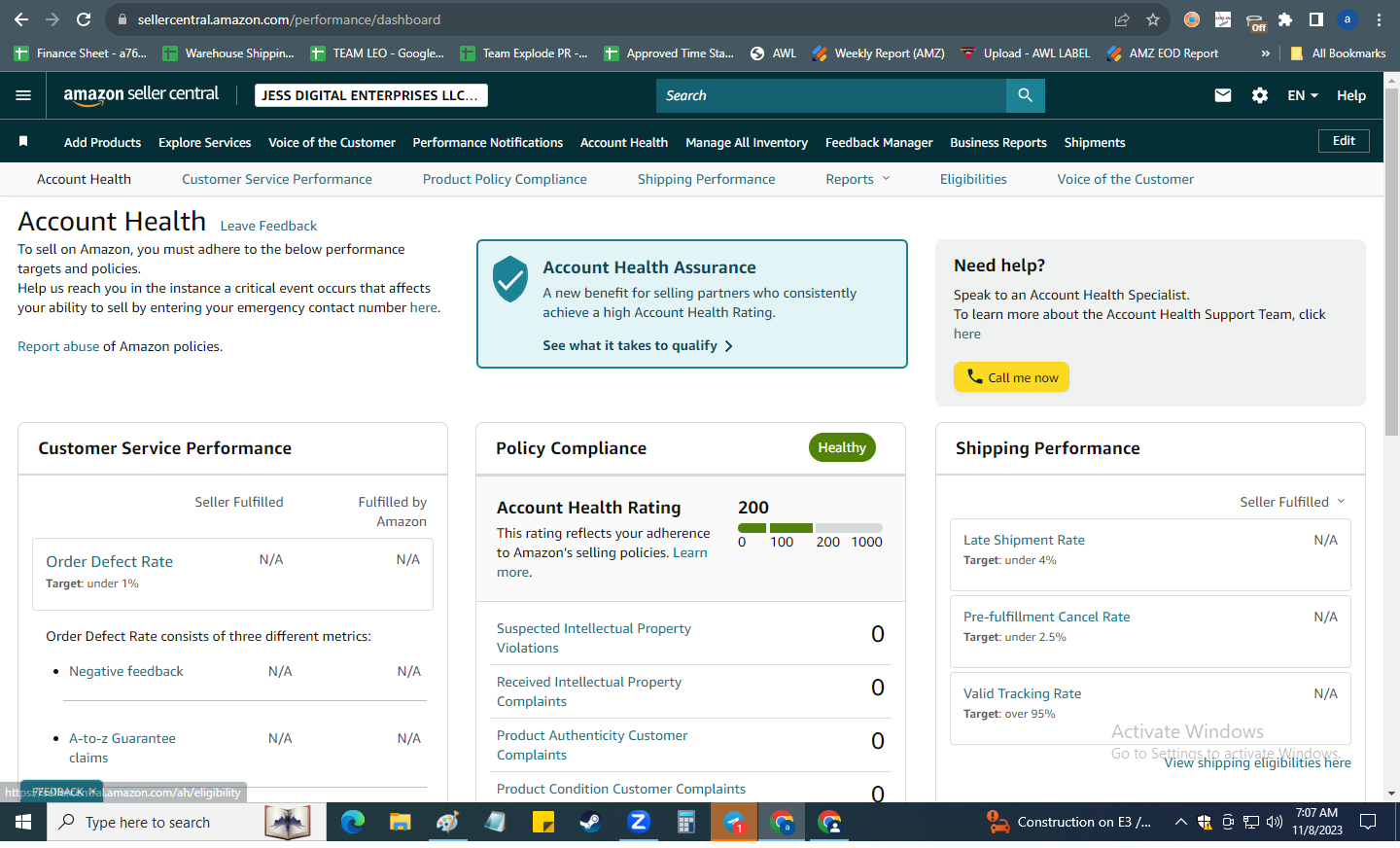Viewport: 1400px width, 848px height.
Task: Open Feedback Manager menu item
Action: tap(879, 142)
